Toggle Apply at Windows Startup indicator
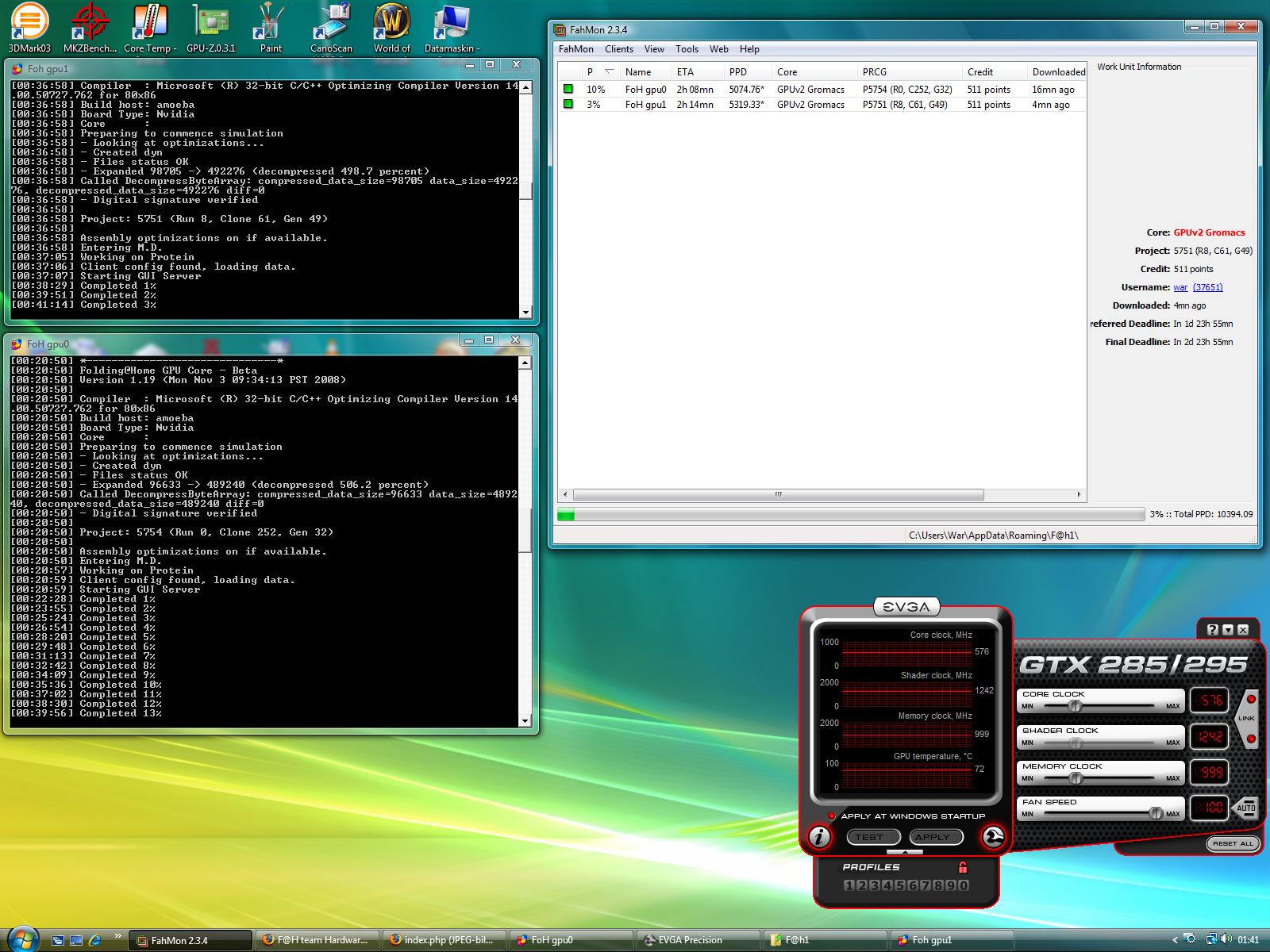1270x952 pixels. 831,816
